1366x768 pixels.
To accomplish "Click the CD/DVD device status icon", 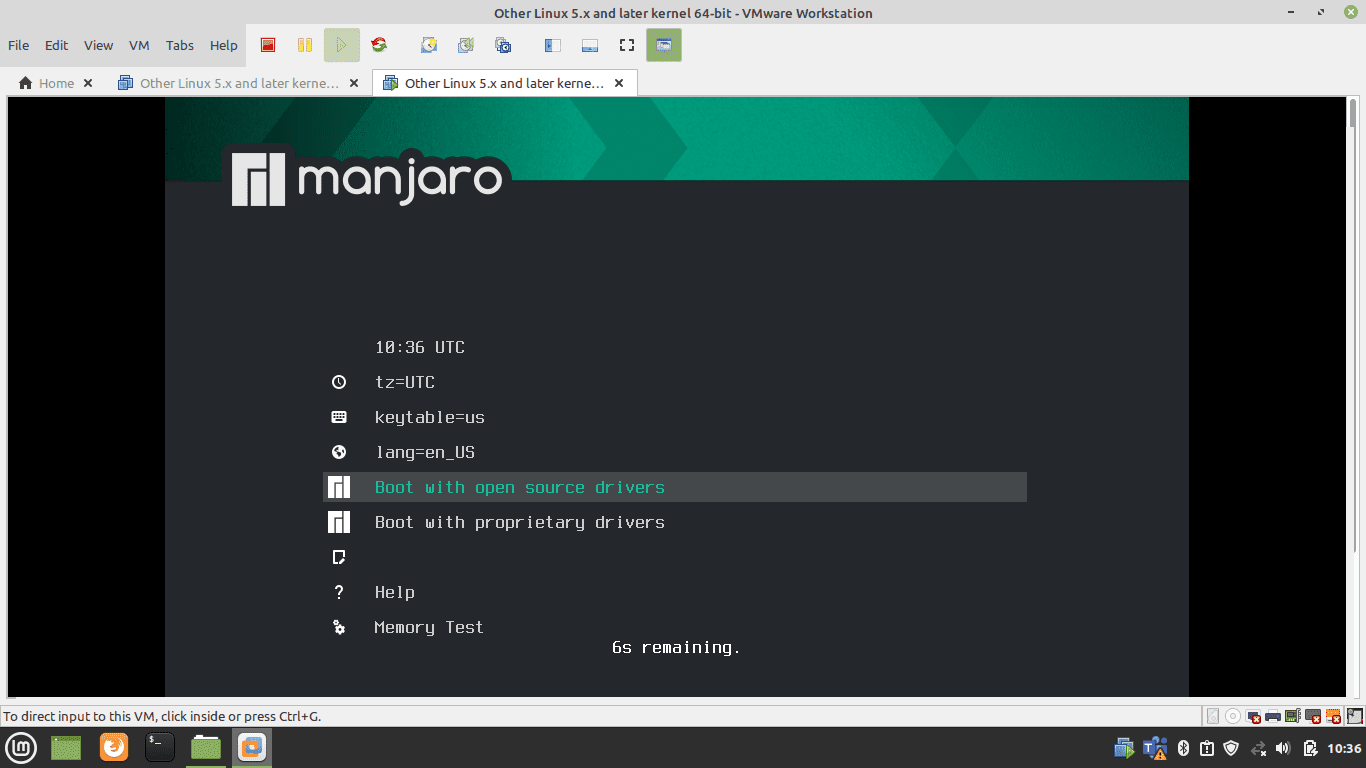I will 1234,716.
